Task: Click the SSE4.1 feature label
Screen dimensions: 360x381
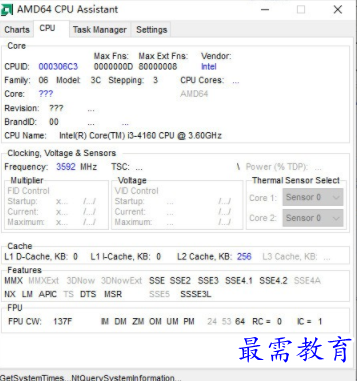Action: coord(239,281)
